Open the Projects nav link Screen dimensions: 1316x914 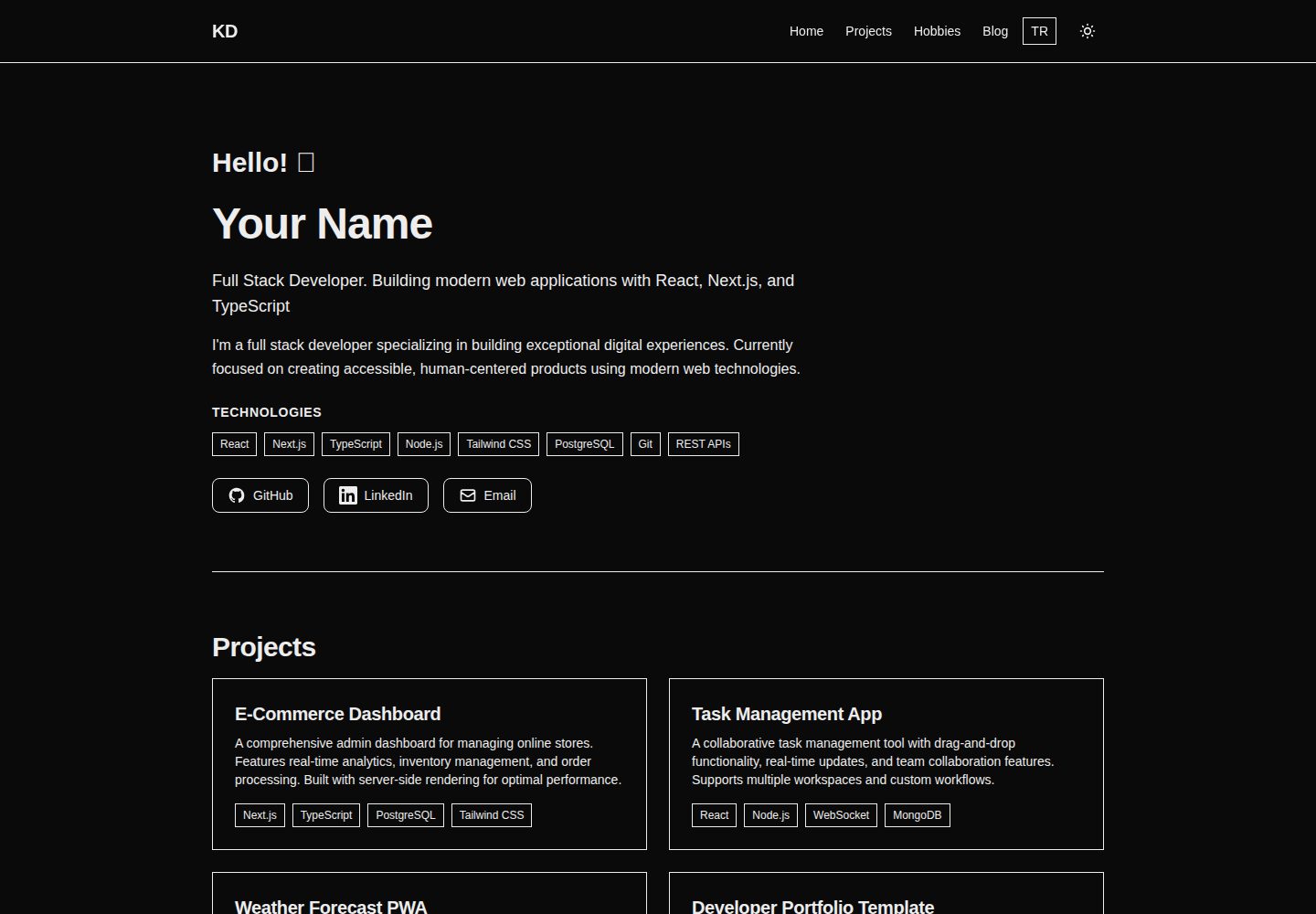tap(868, 31)
